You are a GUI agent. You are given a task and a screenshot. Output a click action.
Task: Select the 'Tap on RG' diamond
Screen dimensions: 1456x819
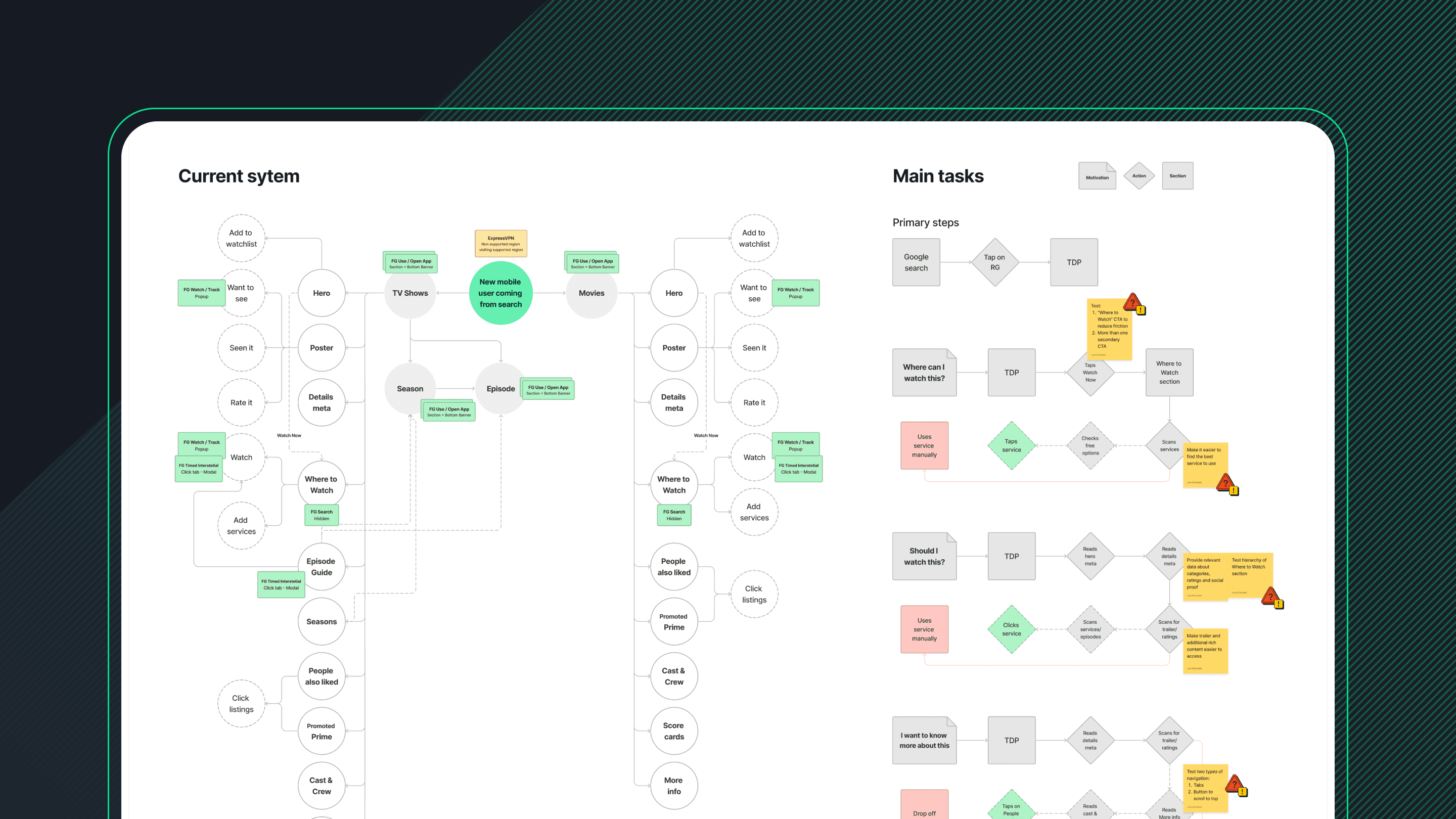pos(995,262)
